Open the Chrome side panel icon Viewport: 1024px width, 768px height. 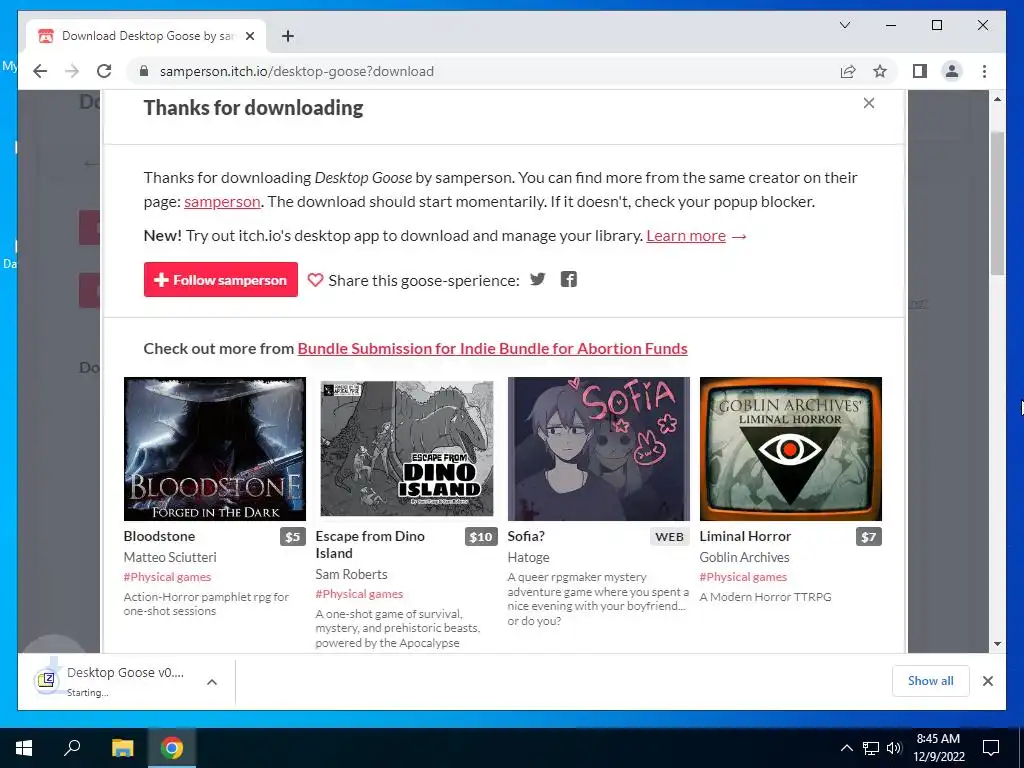(920, 71)
